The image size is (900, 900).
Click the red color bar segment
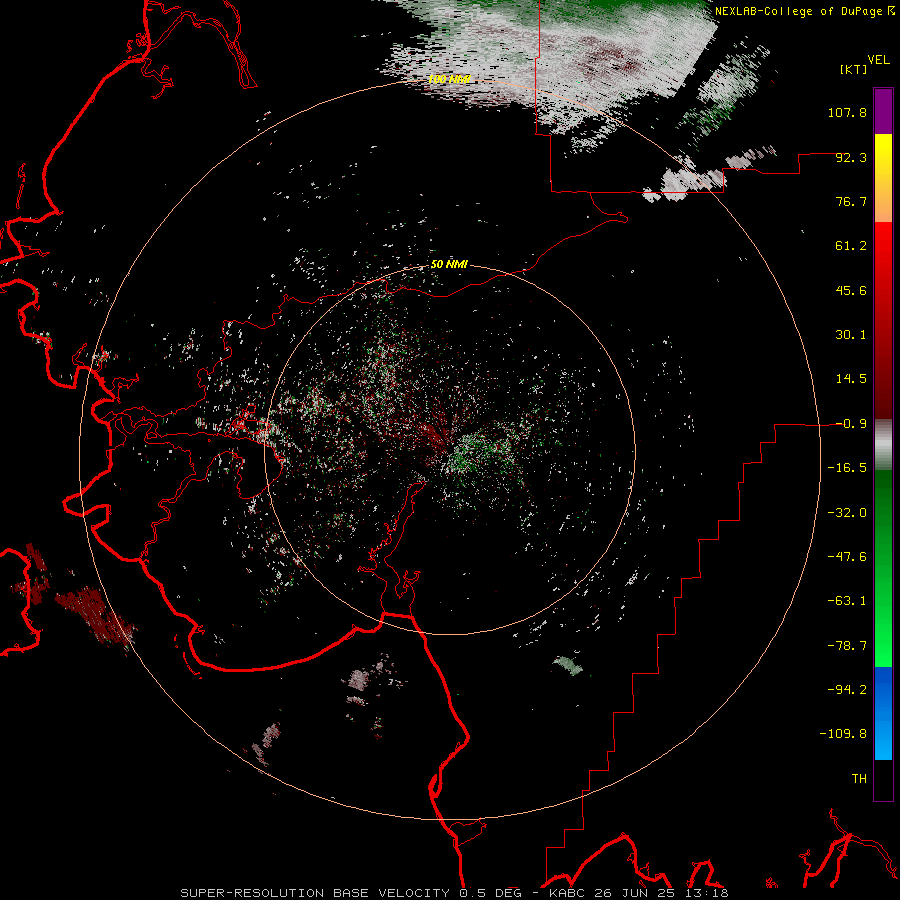pos(883,320)
